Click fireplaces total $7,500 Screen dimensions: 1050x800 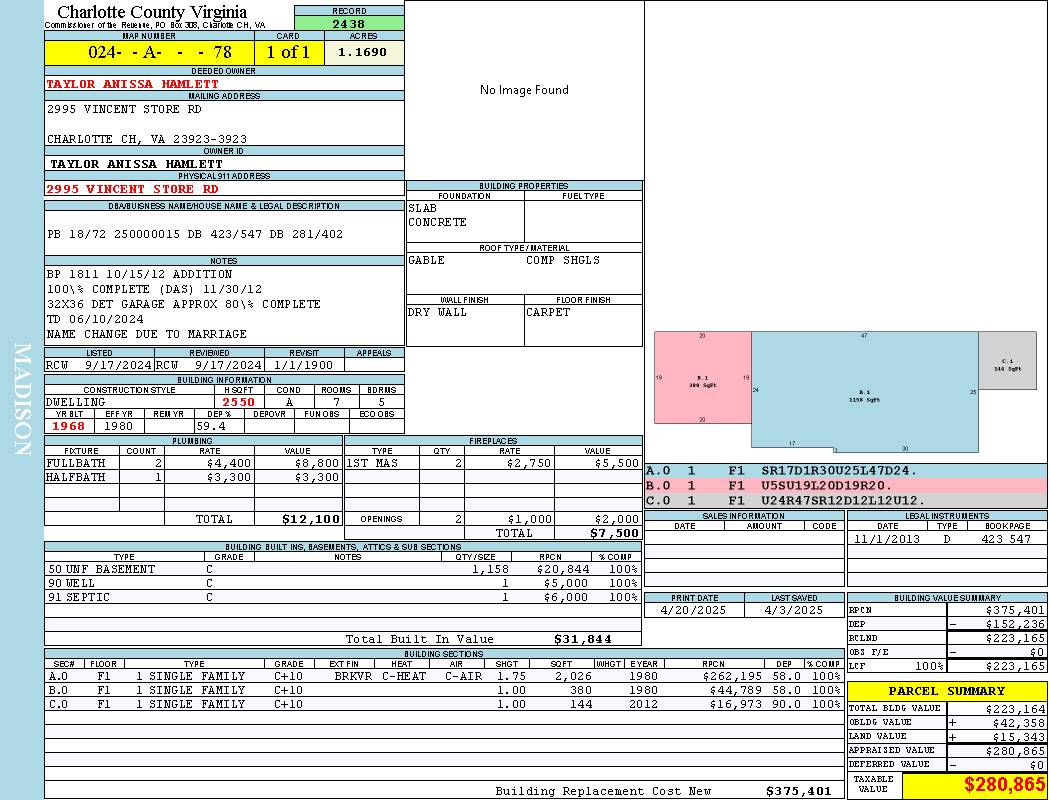pyautogui.click(x=614, y=534)
